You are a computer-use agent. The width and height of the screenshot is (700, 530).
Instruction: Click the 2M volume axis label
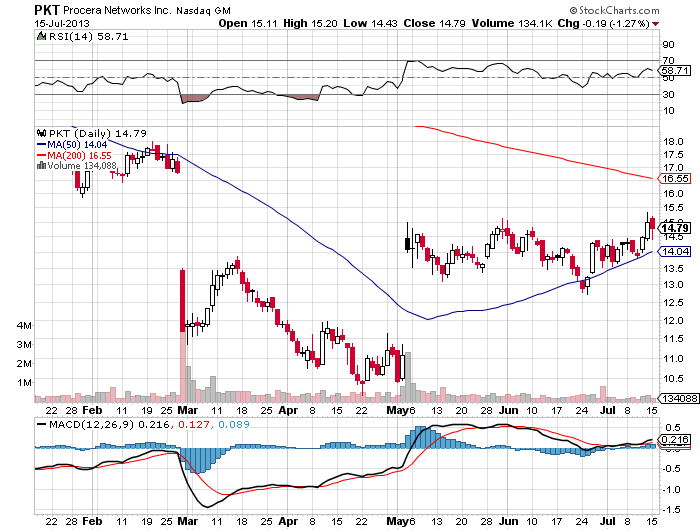pos(25,363)
